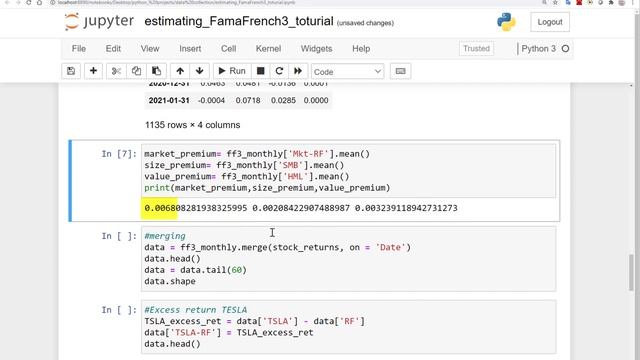Open the cell type Code dropdown
This screenshot has width=640, height=360.
(x=347, y=72)
